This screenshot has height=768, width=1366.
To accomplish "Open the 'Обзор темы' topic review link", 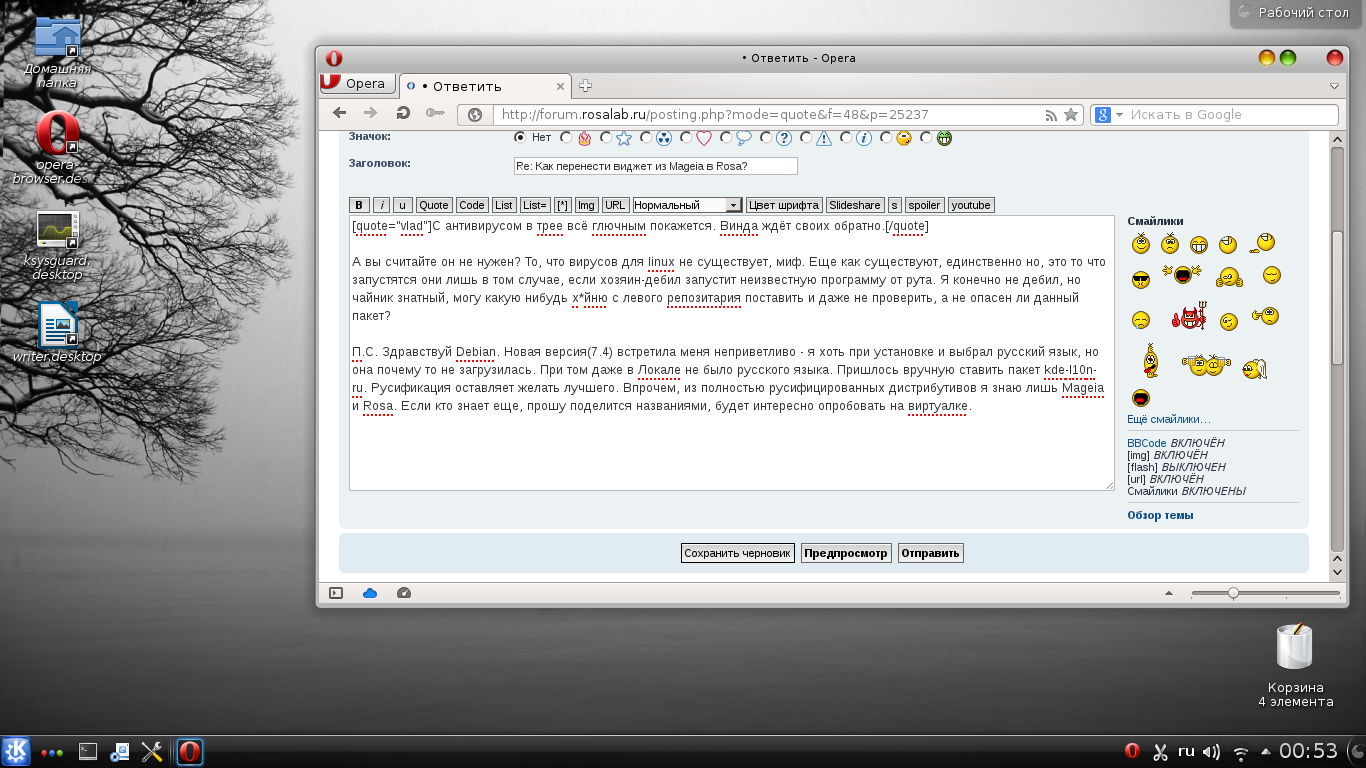I will (x=1160, y=516).
